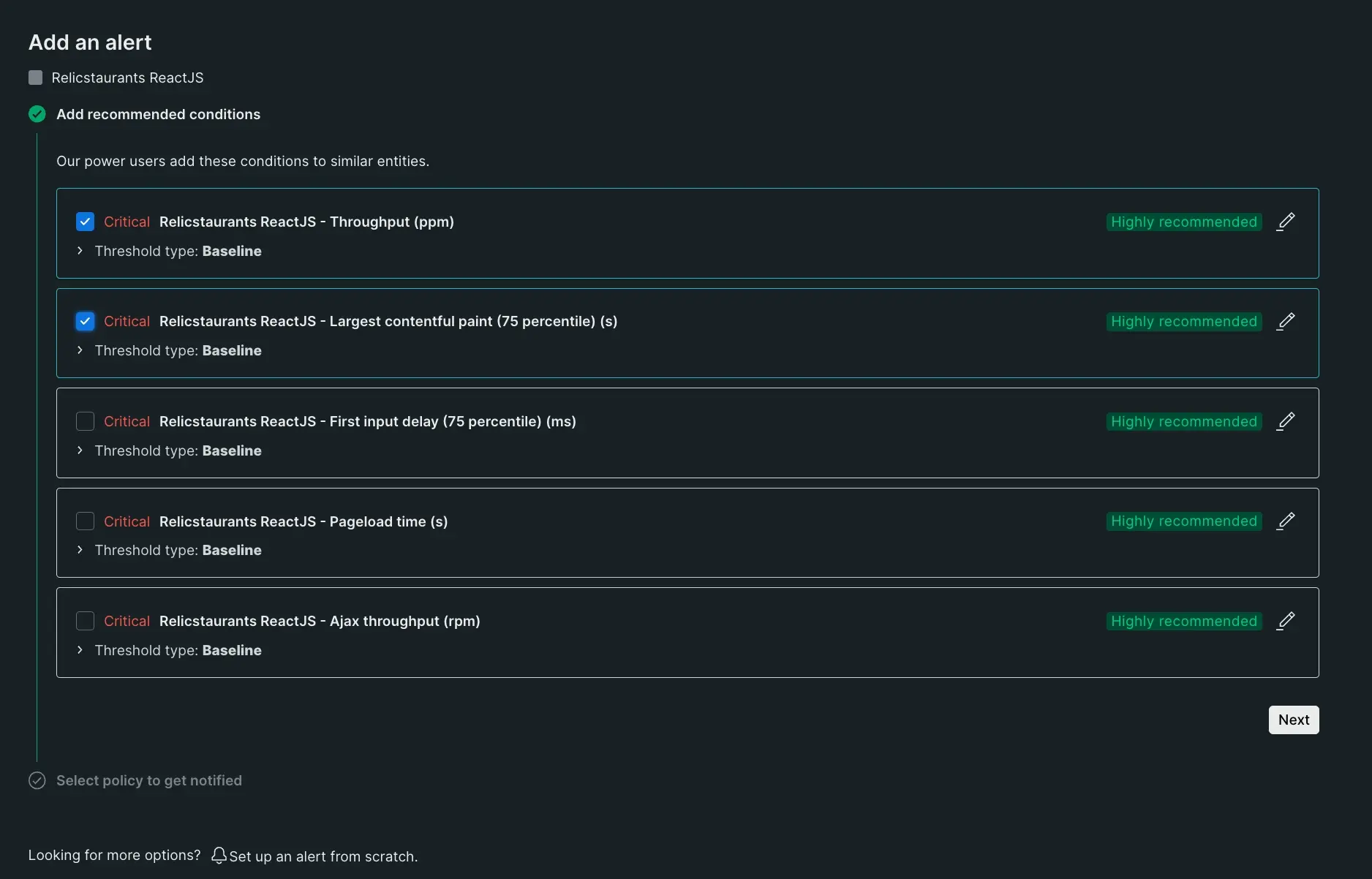Screen dimensions: 1372x879
Task: Enable the First input delay checkbox
Action: 85,421
